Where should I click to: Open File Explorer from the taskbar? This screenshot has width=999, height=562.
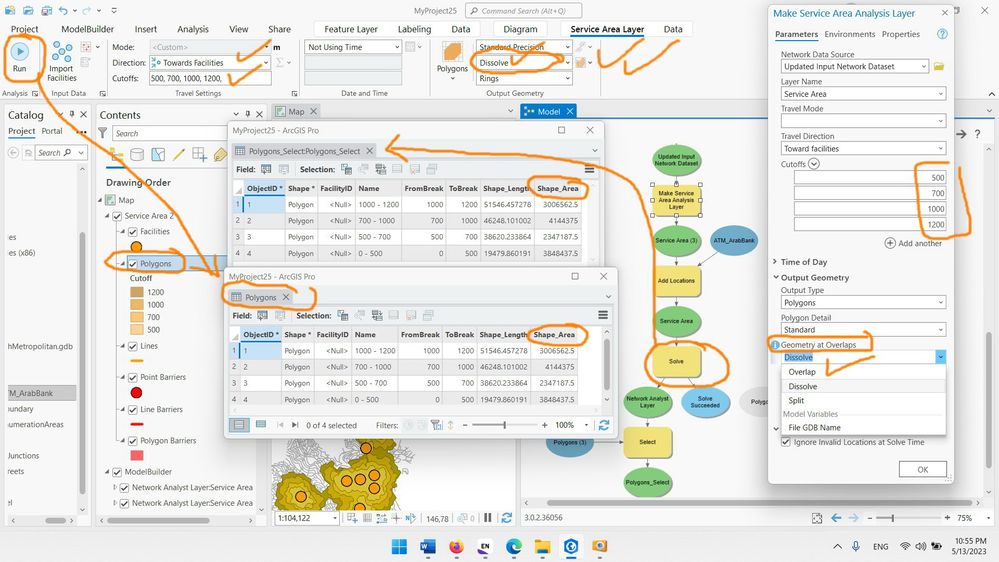[542, 547]
